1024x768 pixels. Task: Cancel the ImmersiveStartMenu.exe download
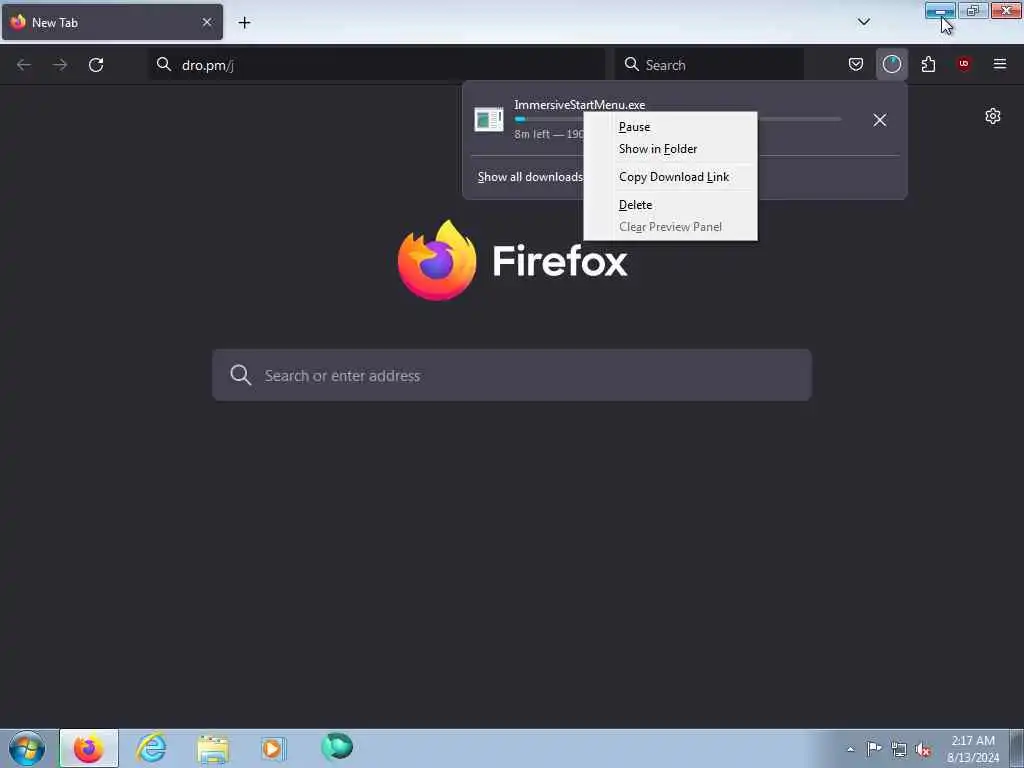tap(880, 120)
